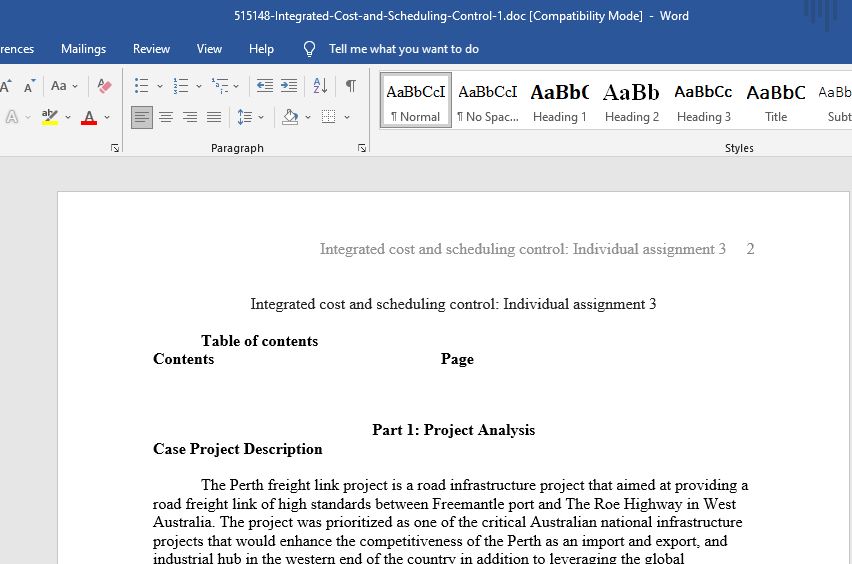This screenshot has height=564, width=852.
Task: Click Tell me what you want to do
Action: point(404,49)
